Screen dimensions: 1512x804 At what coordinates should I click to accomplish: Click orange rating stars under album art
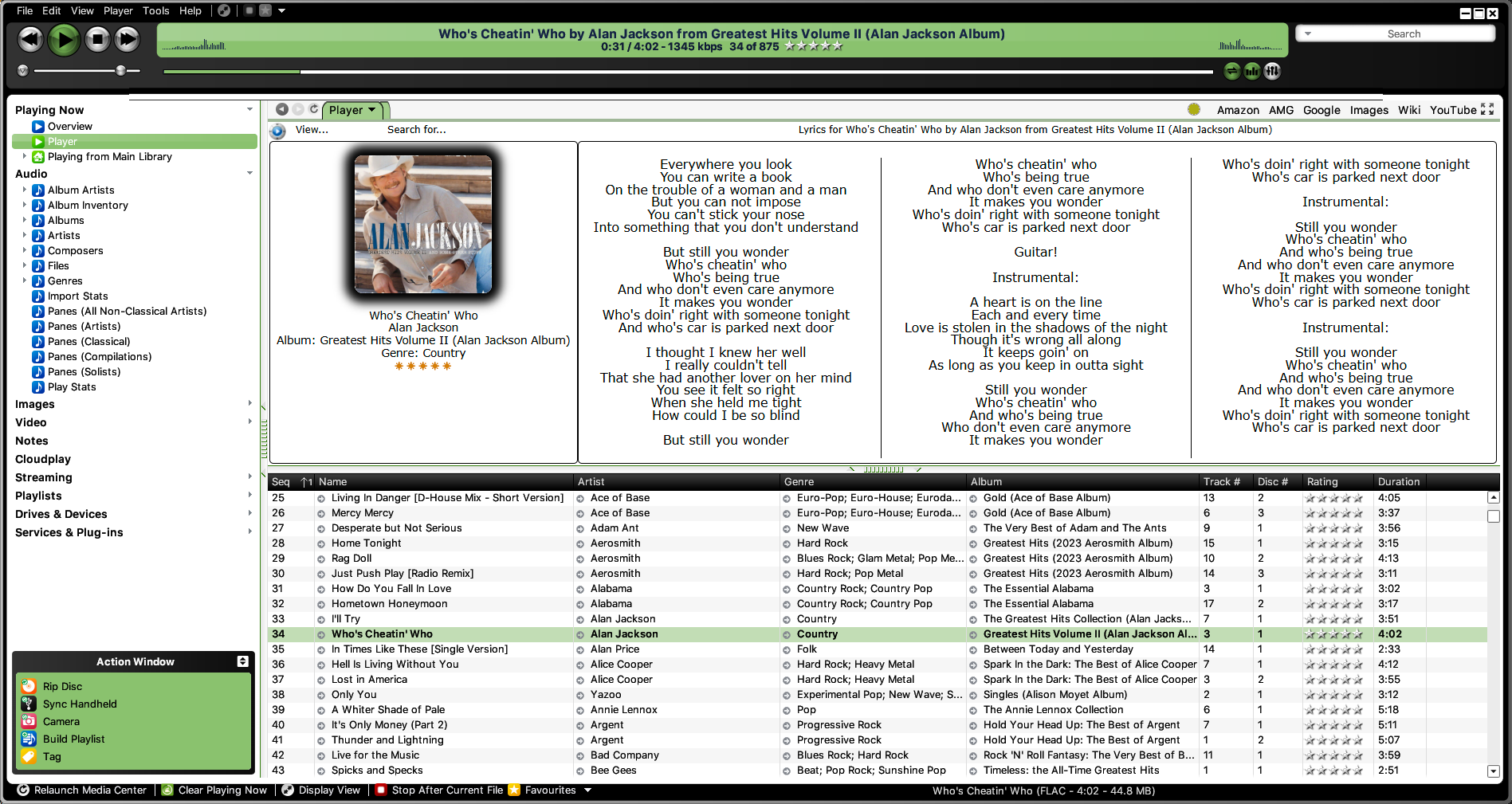point(423,366)
